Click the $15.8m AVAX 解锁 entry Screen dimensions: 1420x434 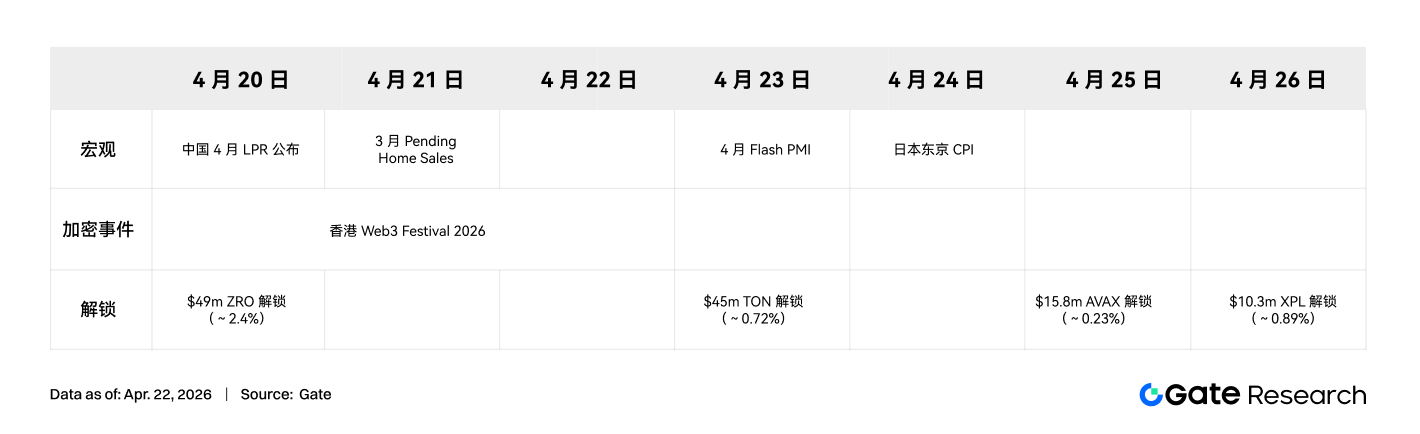pos(1093,309)
